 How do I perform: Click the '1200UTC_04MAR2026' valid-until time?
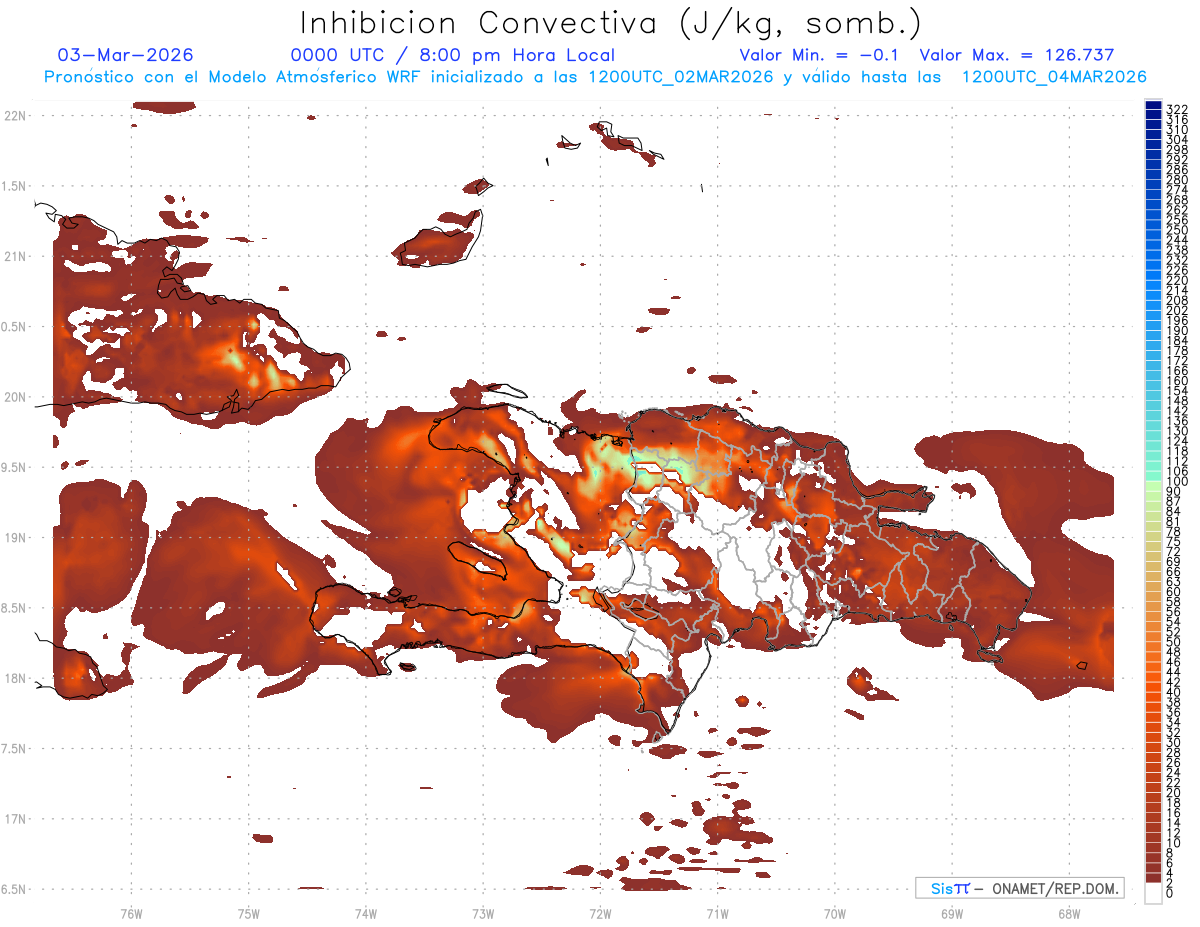pyautogui.click(x=1054, y=77)
